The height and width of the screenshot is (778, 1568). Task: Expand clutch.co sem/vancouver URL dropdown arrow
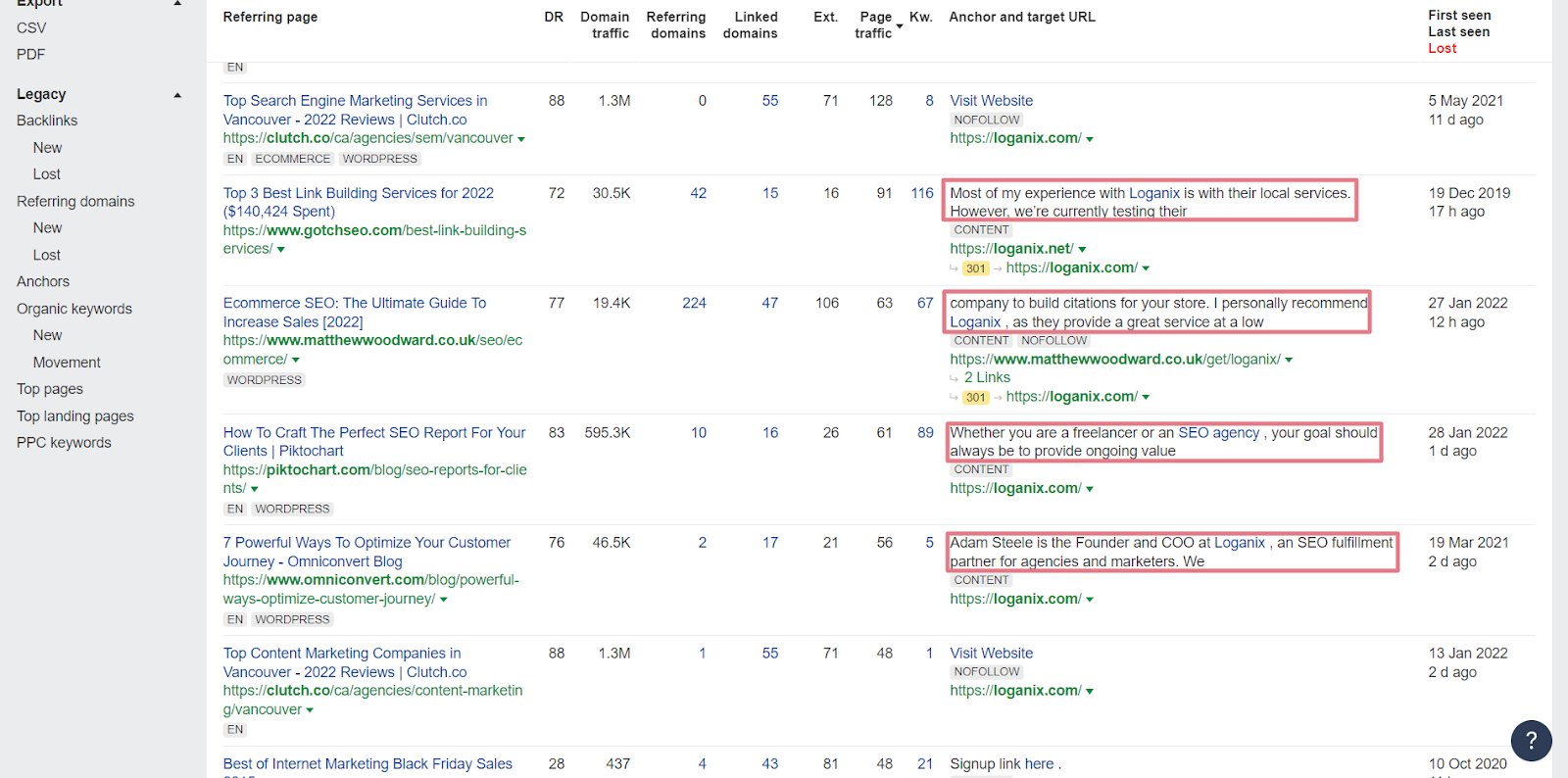(521, 139)
